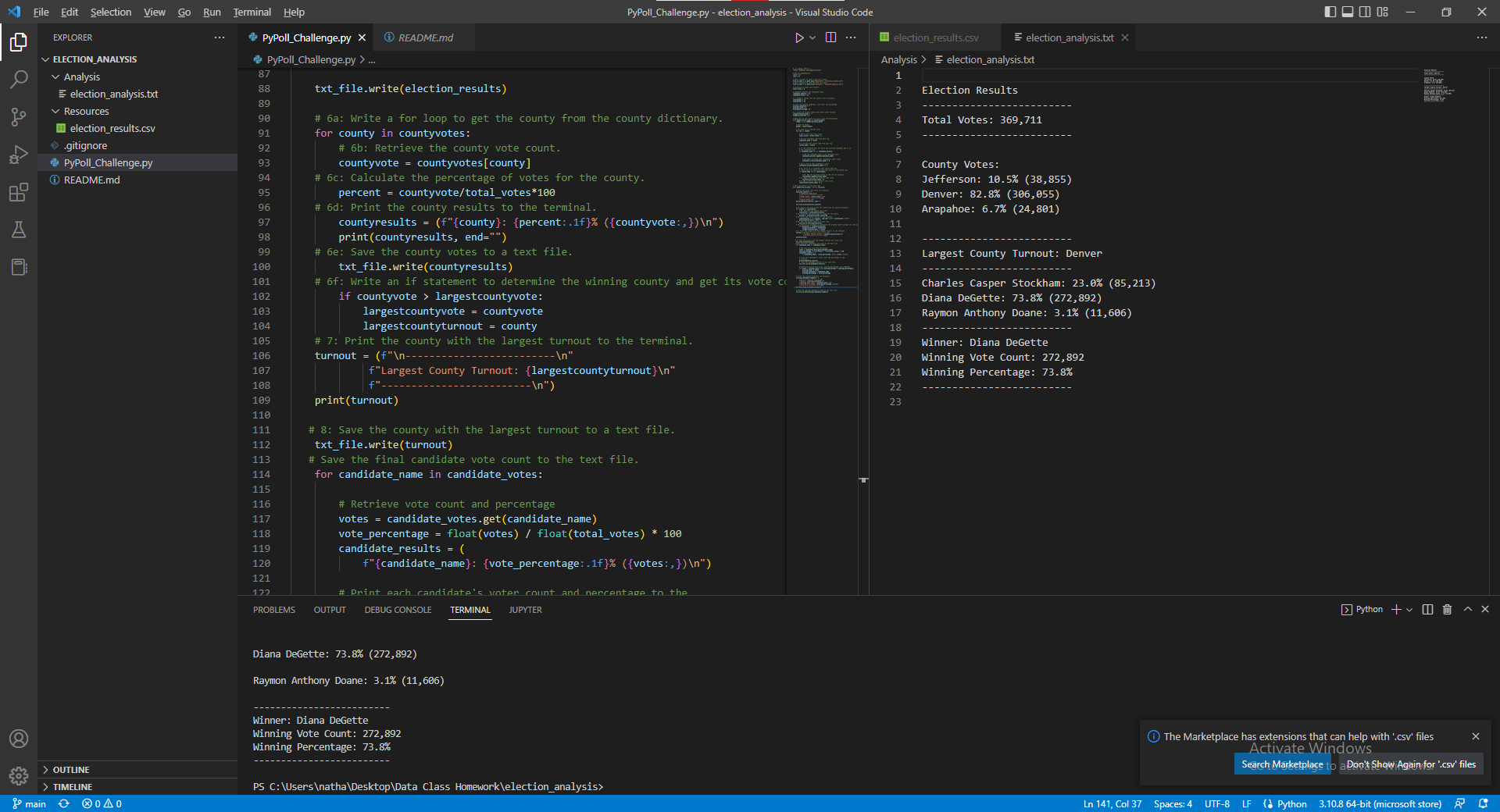
Task: Kill the terminal with trash icon
Action: [x=1447, y=609]
